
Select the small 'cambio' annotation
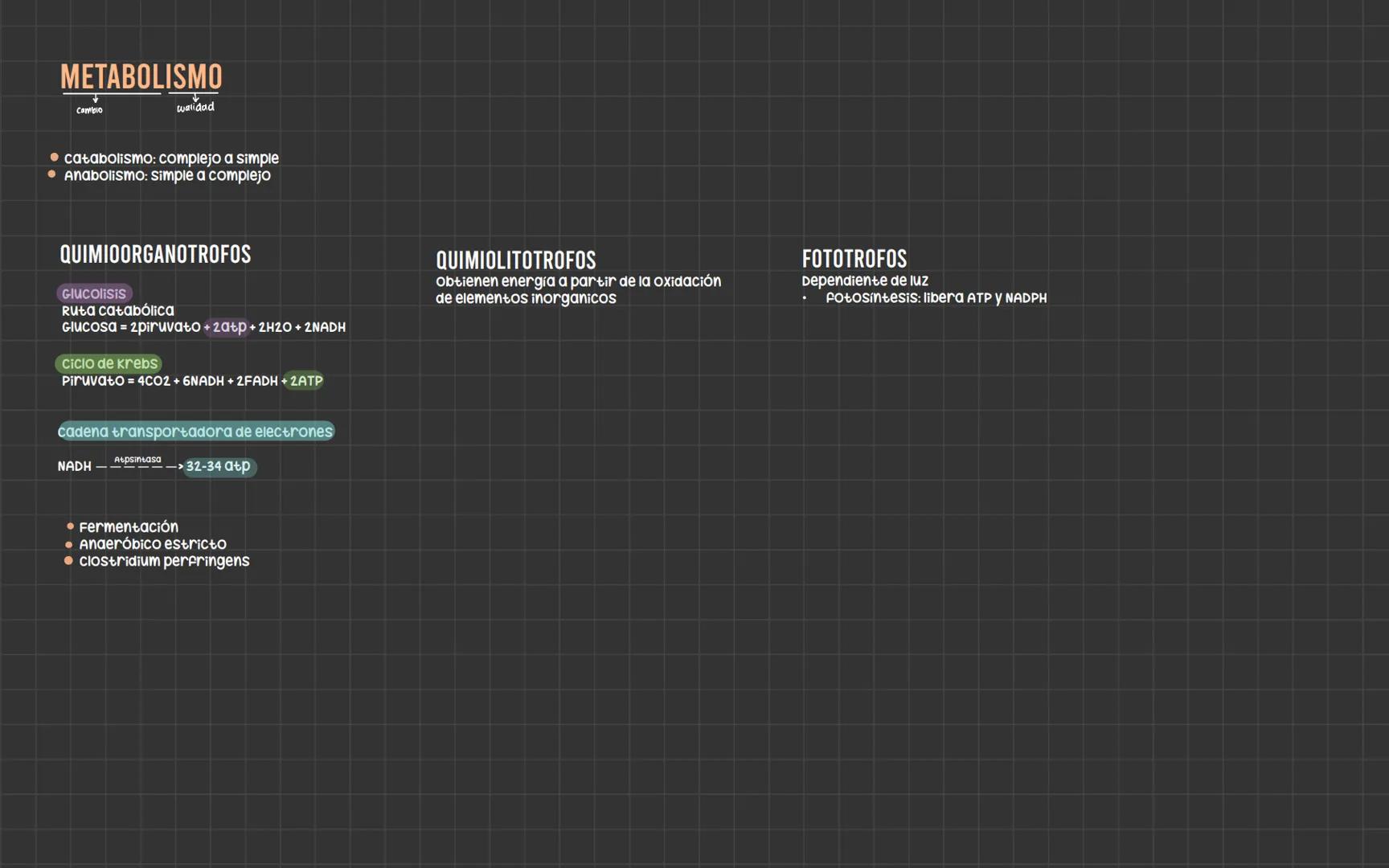tap(89, 110)
